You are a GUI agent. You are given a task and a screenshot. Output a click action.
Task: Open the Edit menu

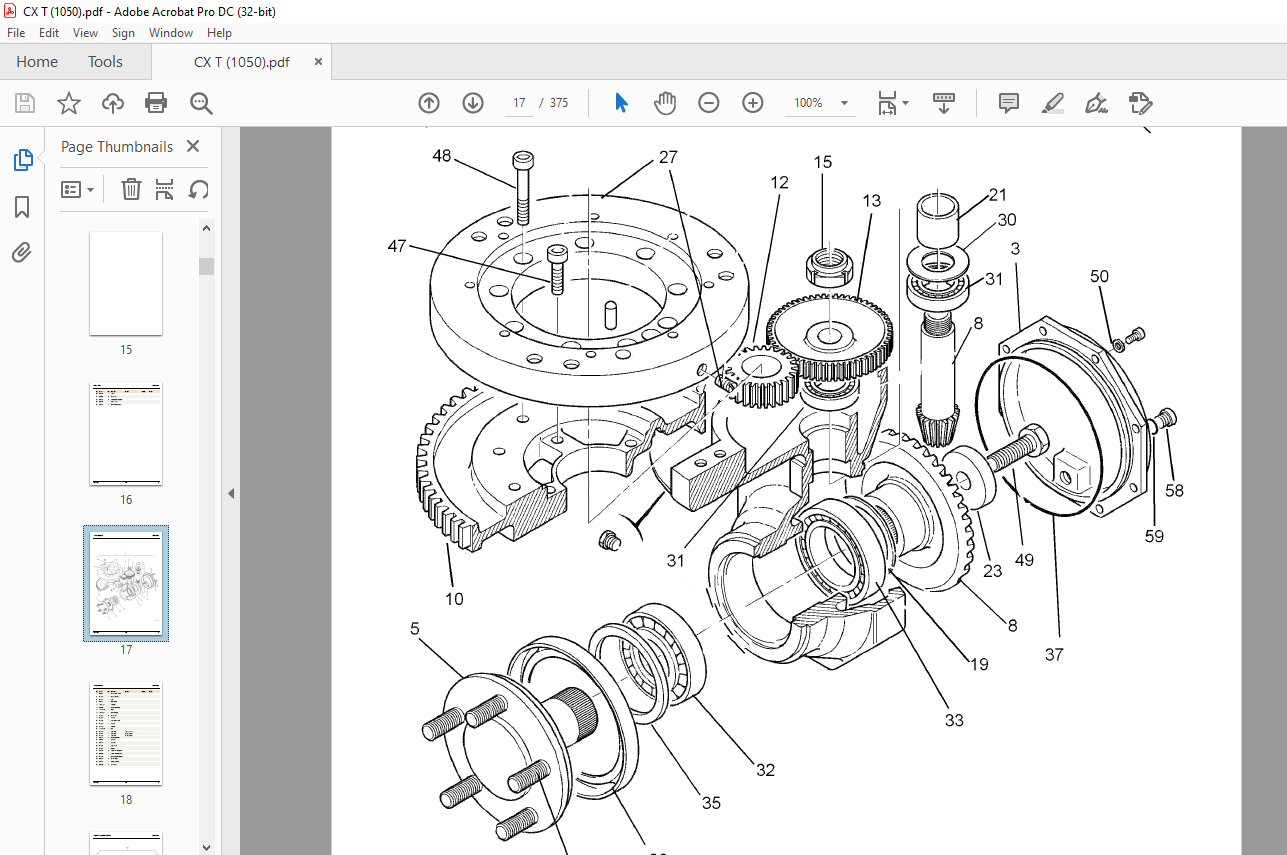pos(49,33)
